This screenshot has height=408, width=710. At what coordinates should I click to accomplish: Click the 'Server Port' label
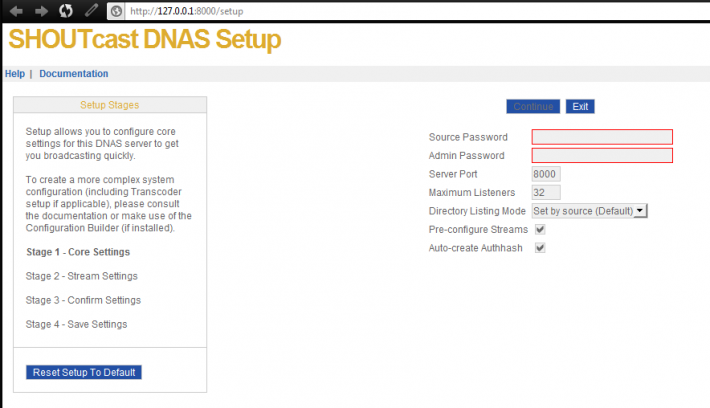[453, 174]
